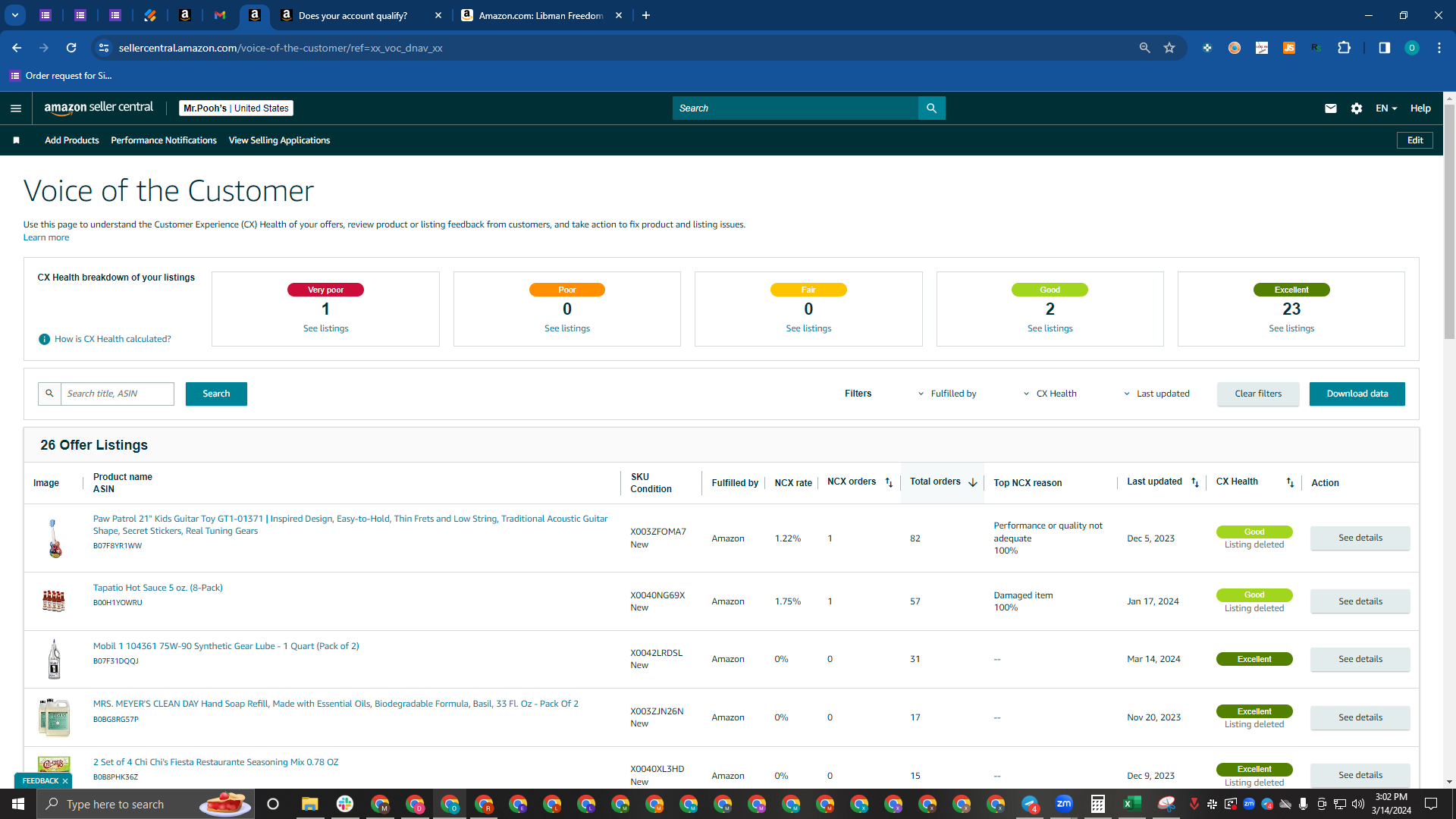
Task: Close the FEEDBACK tab
Action: click(65, 781)
